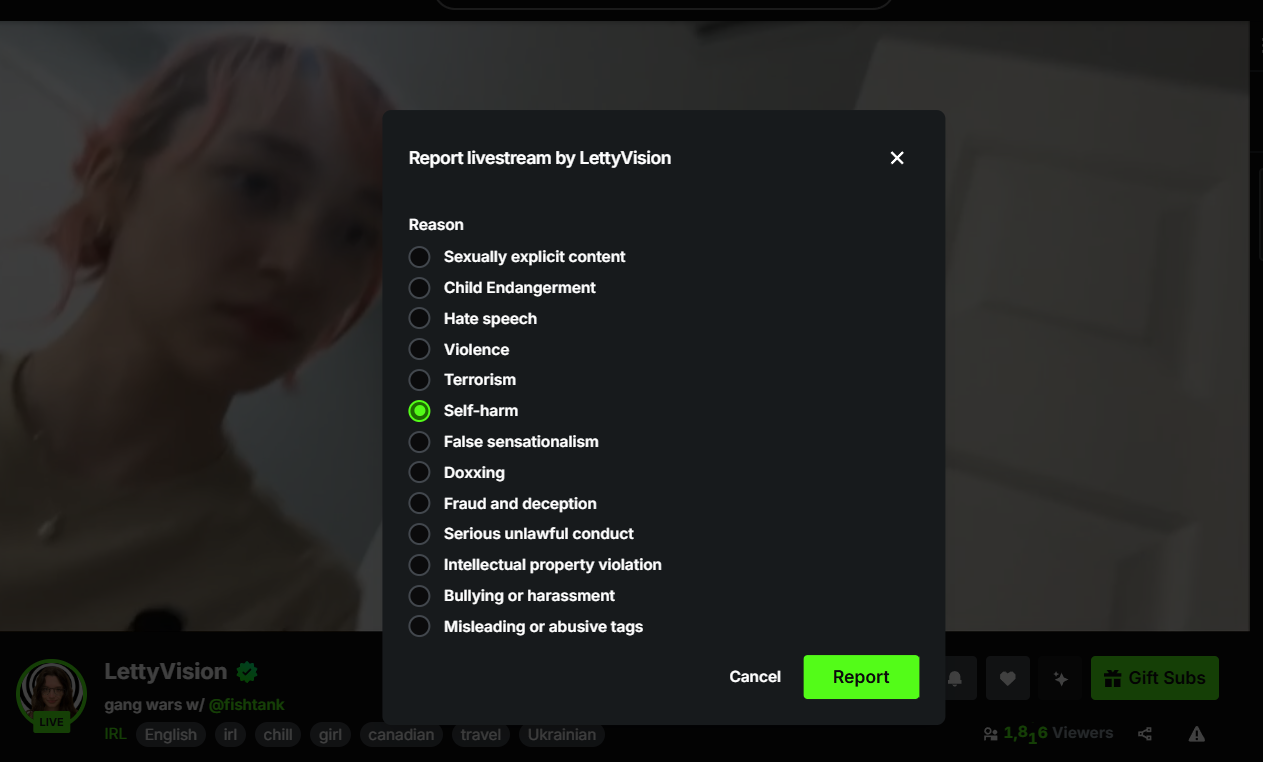This screenshot has width=1263, height=762.
Task: Click the LettyVision channel name
Action: [166, 671]
